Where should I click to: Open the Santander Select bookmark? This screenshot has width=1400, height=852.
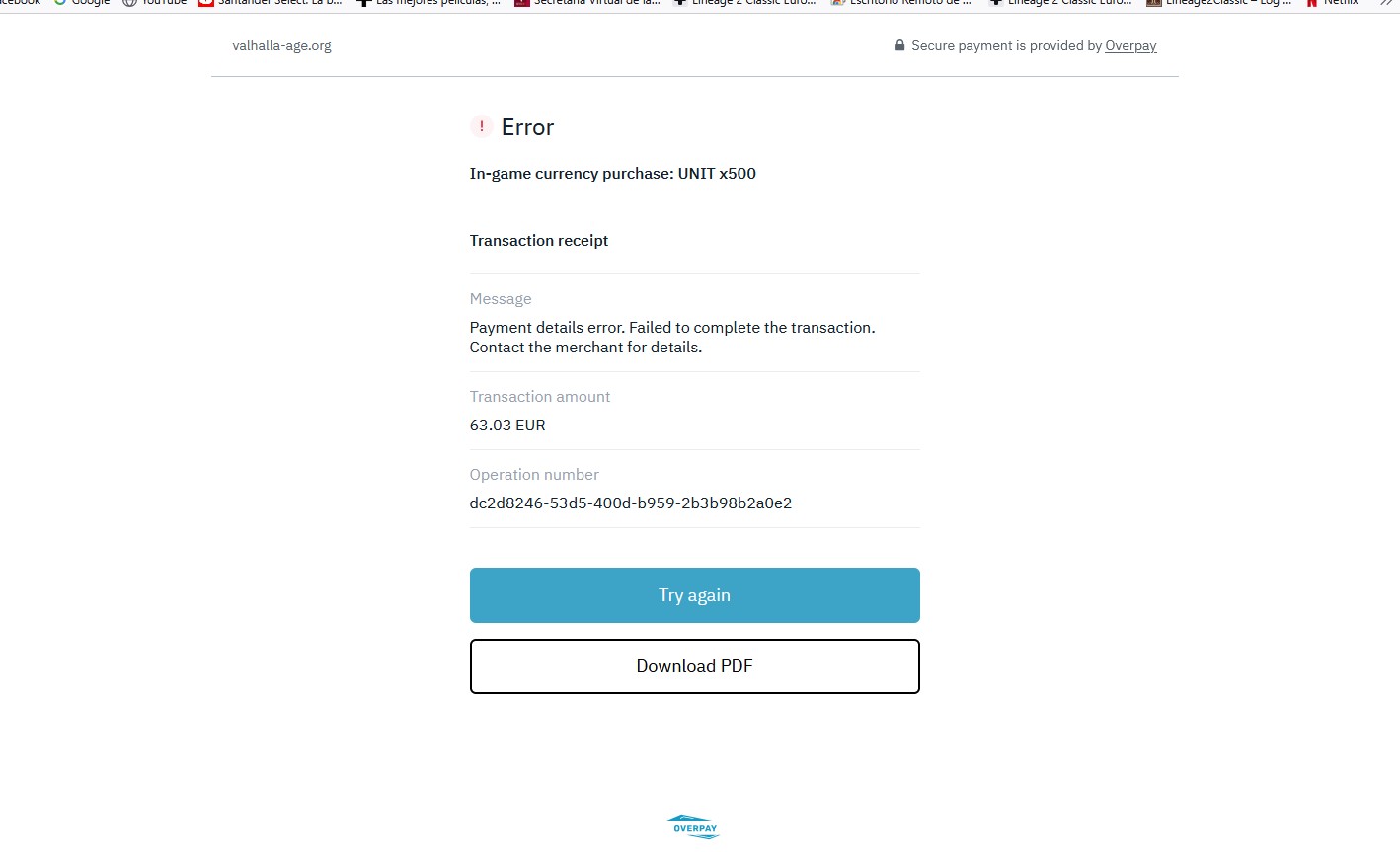[270, 3]
